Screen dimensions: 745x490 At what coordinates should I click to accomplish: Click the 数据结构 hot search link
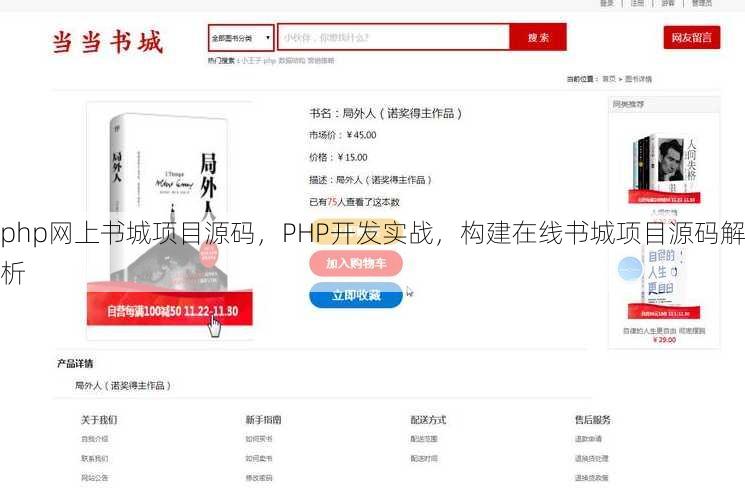pos(292,61)
